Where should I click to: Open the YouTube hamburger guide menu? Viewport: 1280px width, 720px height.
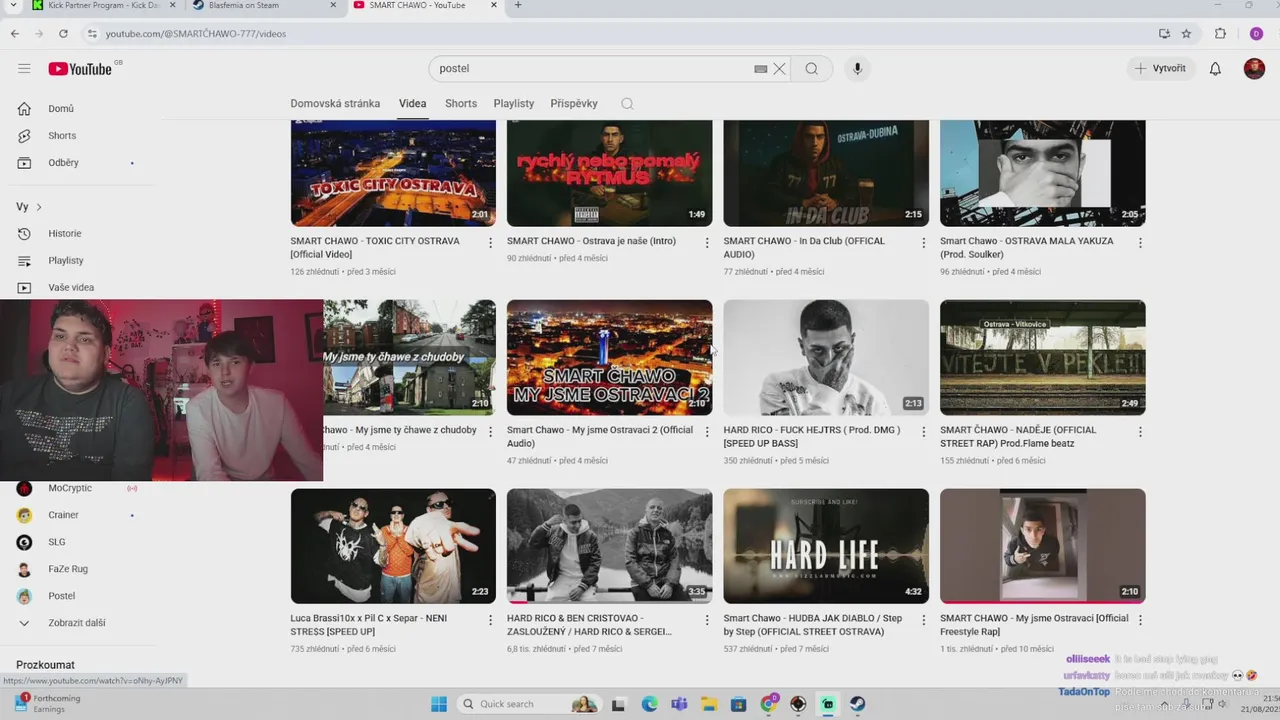pos(24,68)
